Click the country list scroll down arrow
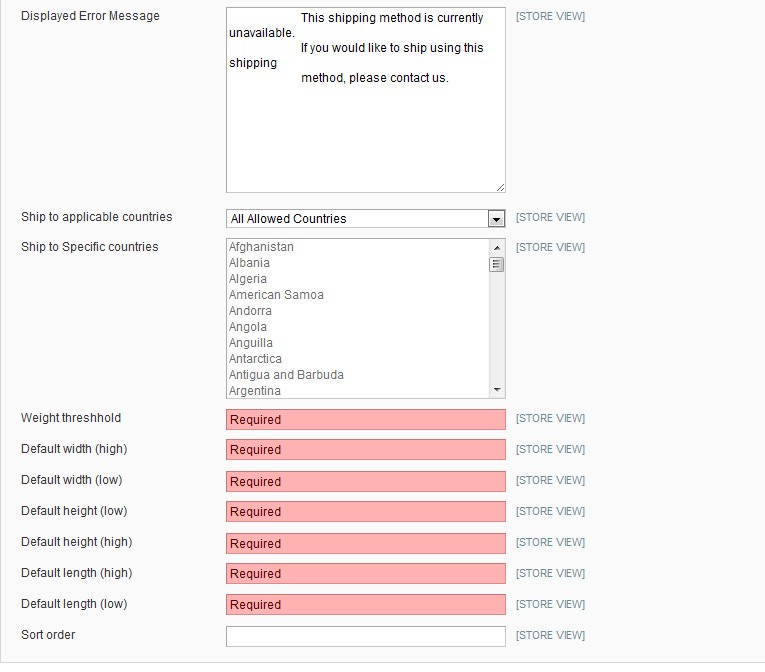 [x=497, y=389]
